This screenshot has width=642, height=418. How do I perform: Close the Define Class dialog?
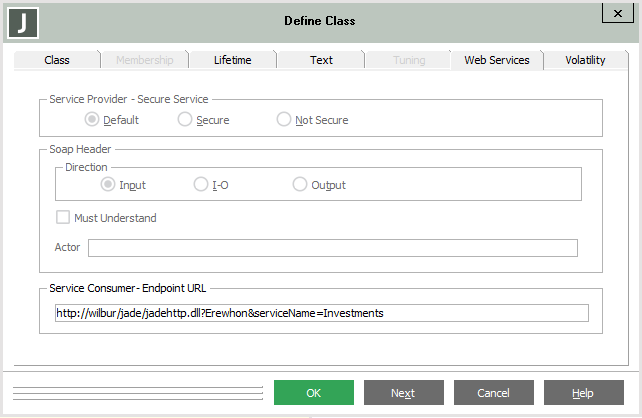pyautogui.click(x=615, y=14)
